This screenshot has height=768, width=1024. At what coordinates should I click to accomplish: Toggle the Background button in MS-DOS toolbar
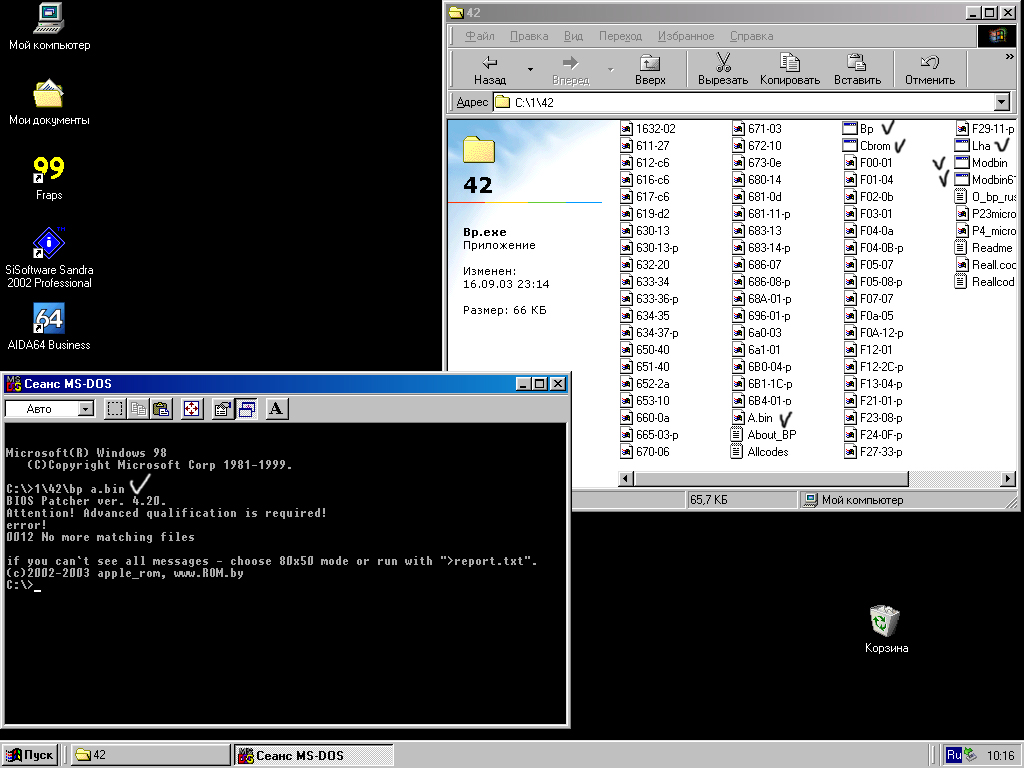pyautogui.click(x=246, y=408)
